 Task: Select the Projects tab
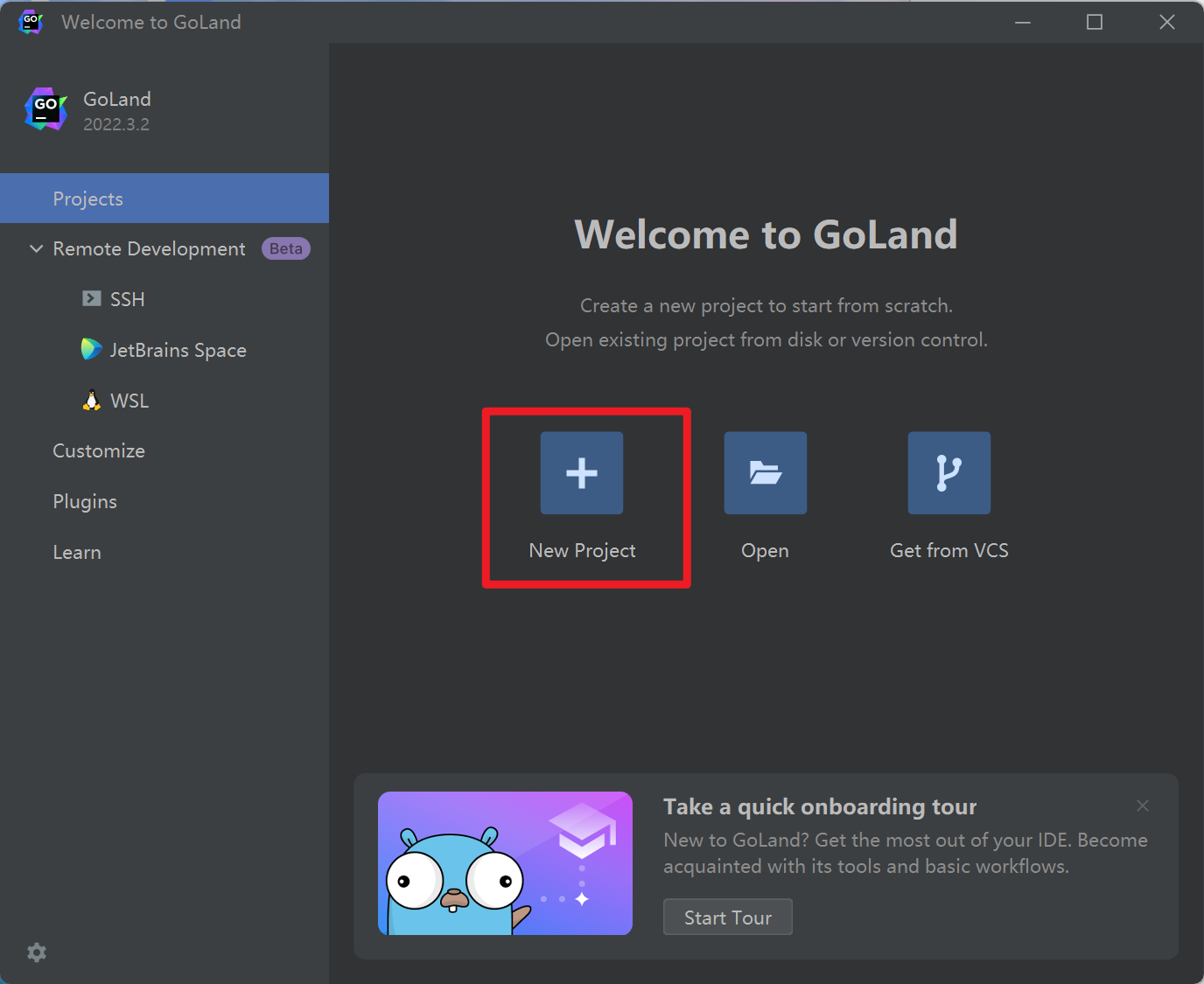[164, 199]
